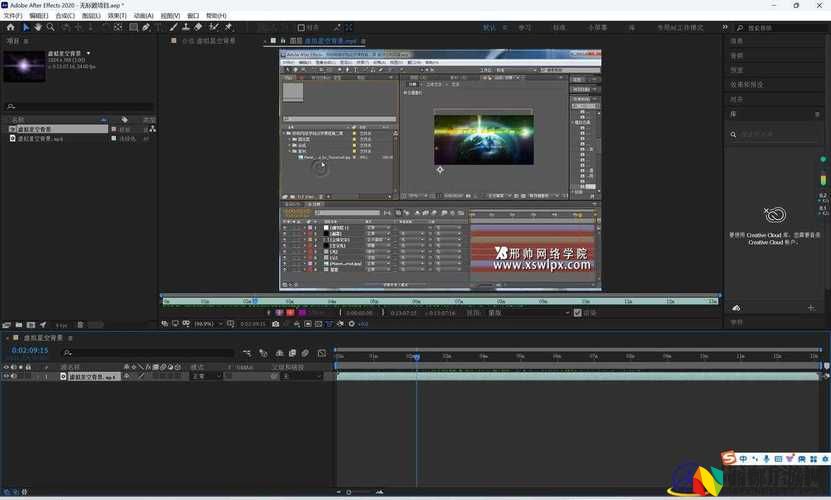831x500 pixels.
Task: Open the parent link dropdown for layer 1
Action: (301, 376)
